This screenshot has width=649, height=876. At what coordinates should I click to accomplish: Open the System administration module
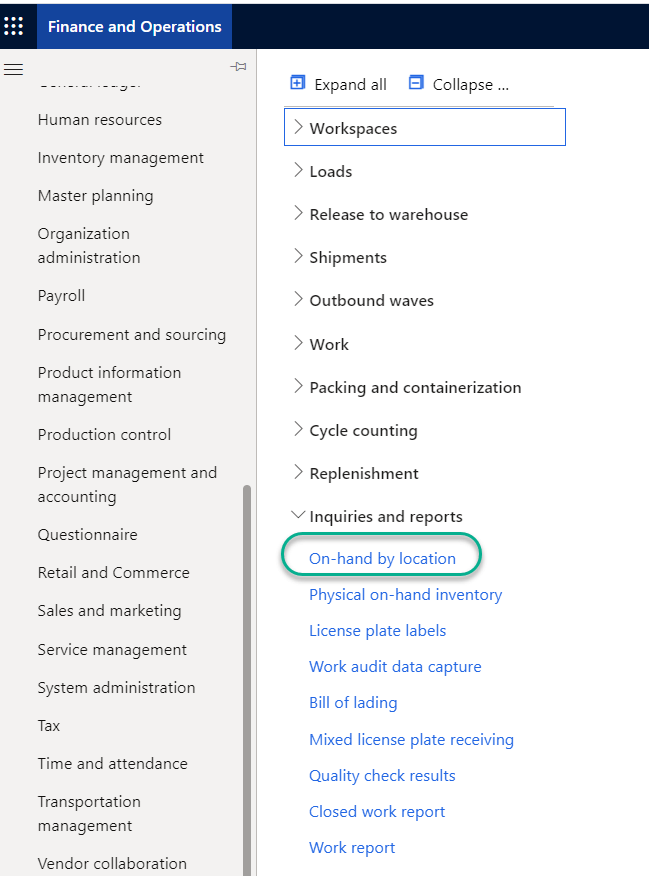point(116,688)
